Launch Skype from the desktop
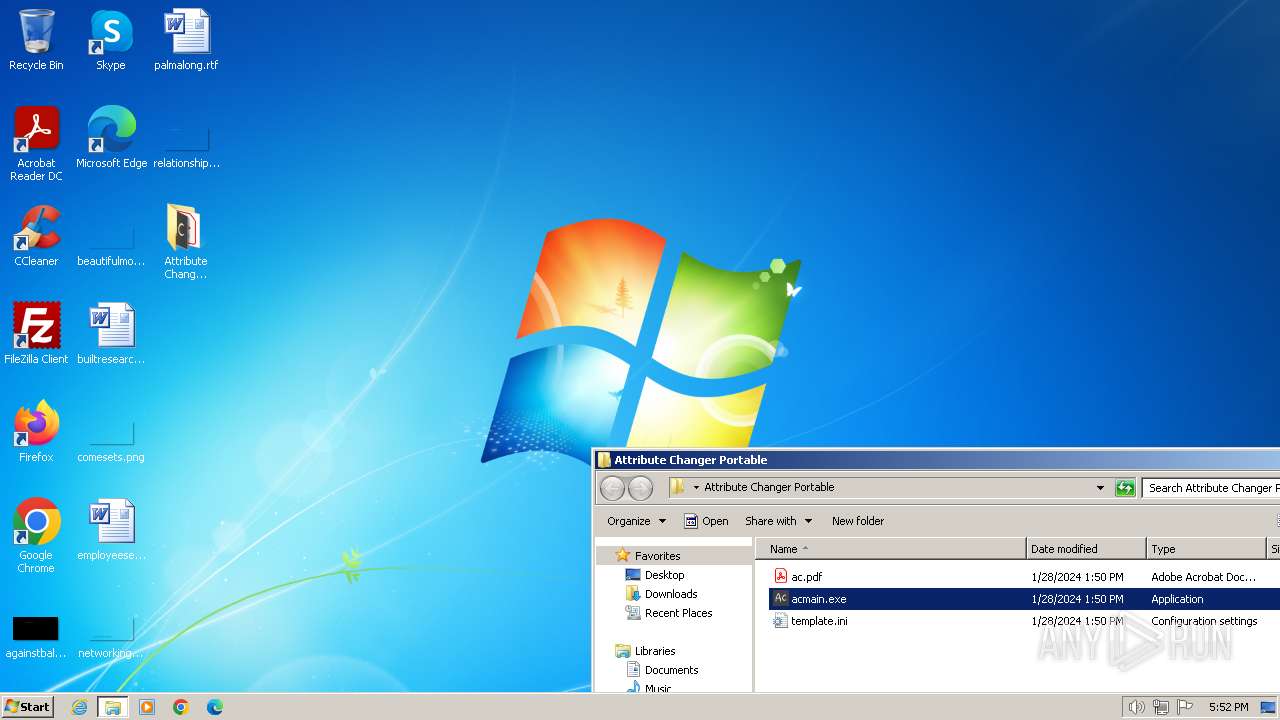 pos(111,40)
